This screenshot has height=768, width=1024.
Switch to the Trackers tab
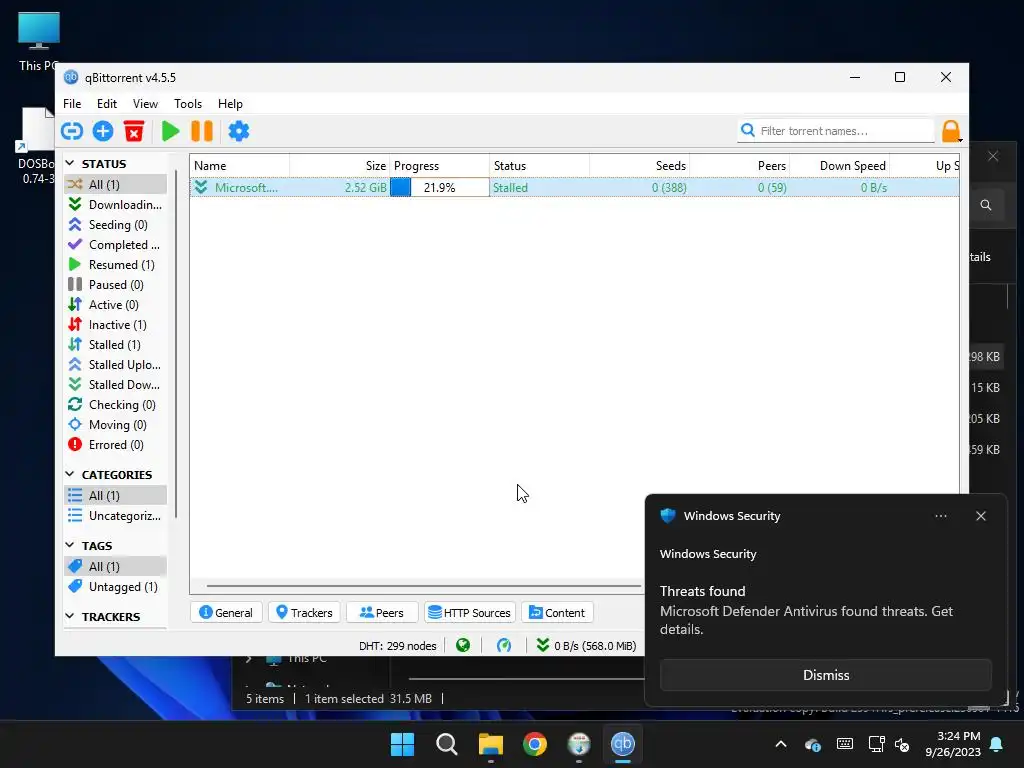pos(304,613)
